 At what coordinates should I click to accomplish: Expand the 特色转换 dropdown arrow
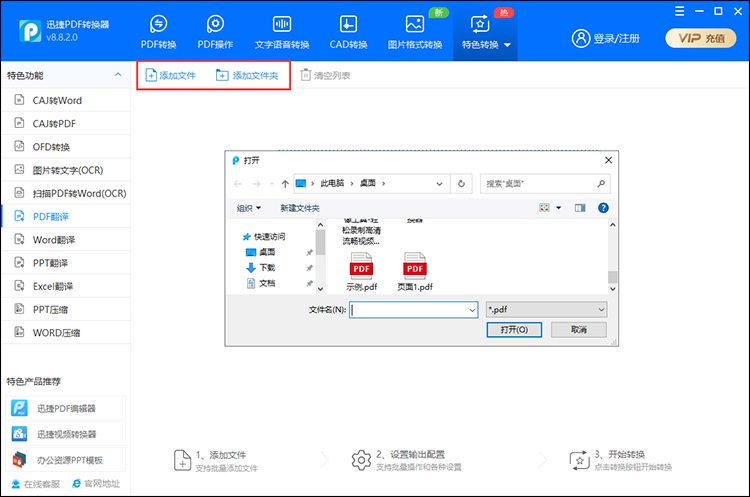[x=507, y=45]
